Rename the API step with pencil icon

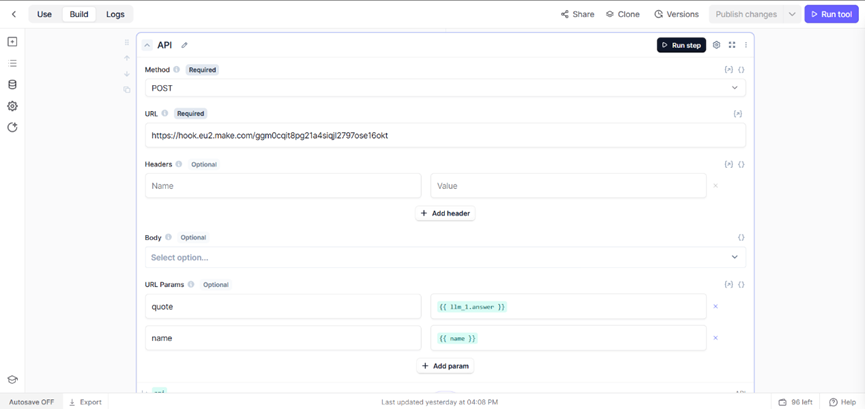pos(184,45)
